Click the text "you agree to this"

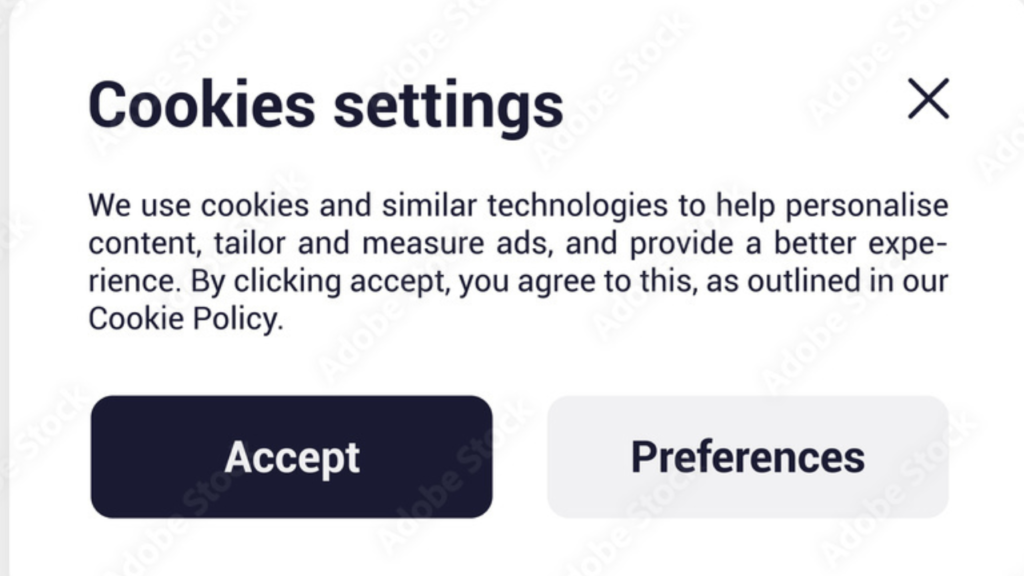coord(577,282)
